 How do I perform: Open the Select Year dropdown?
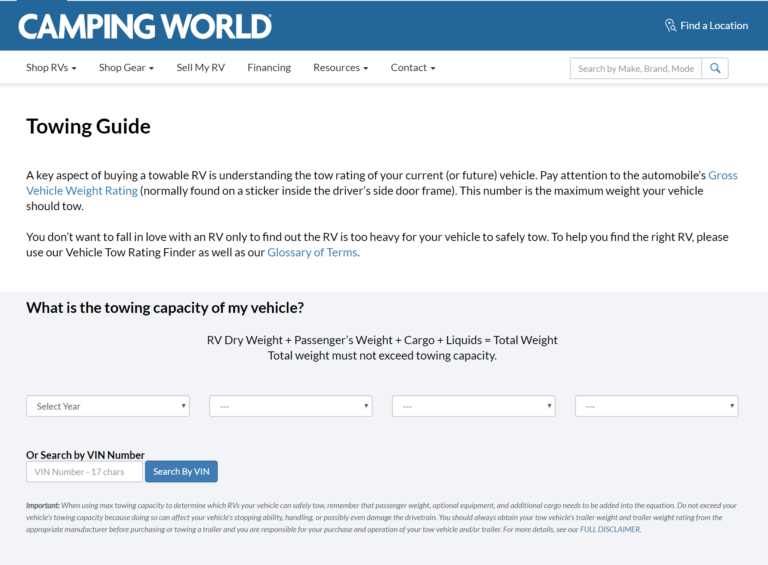pos(108,406)
